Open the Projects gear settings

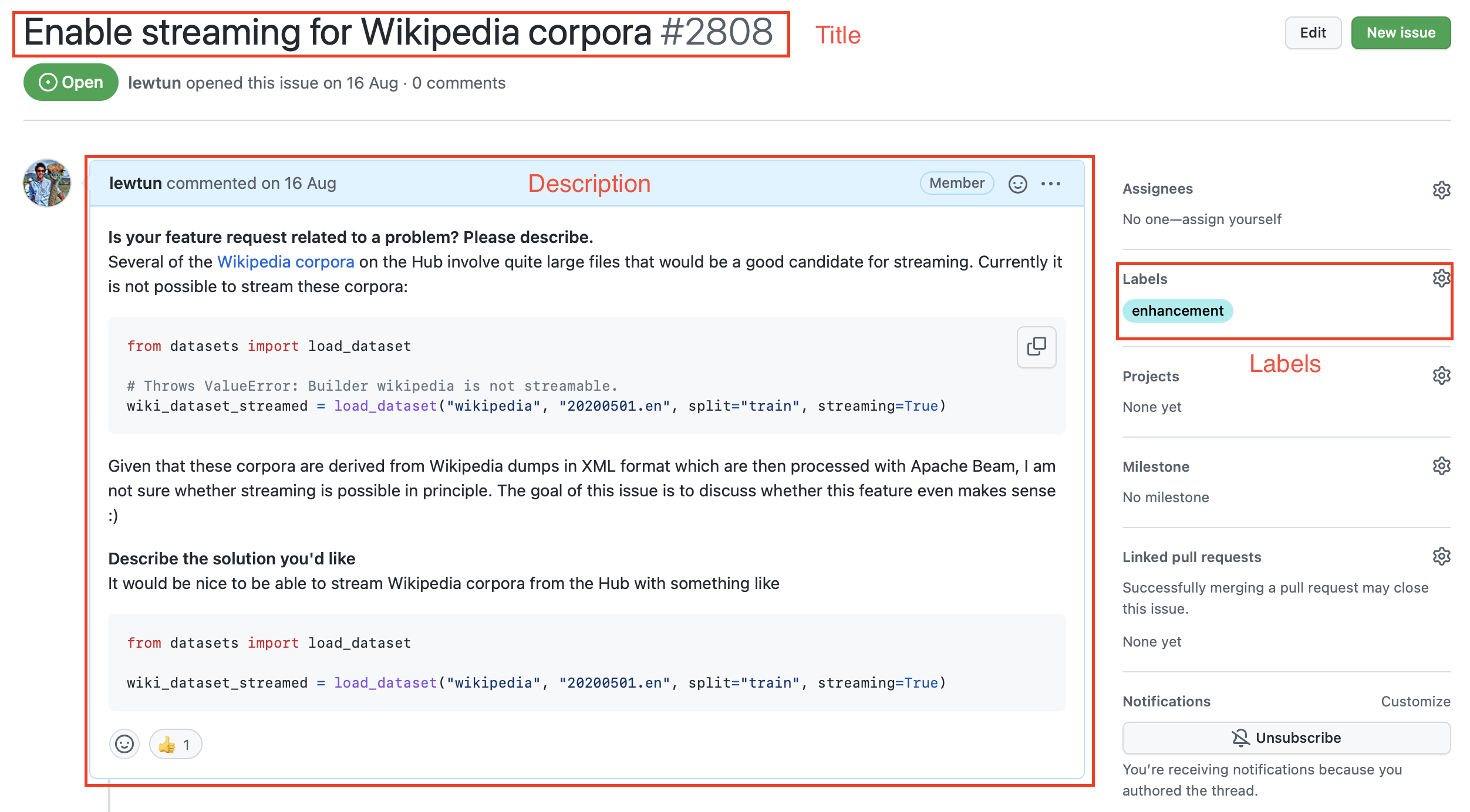[x=1441, y=375]
